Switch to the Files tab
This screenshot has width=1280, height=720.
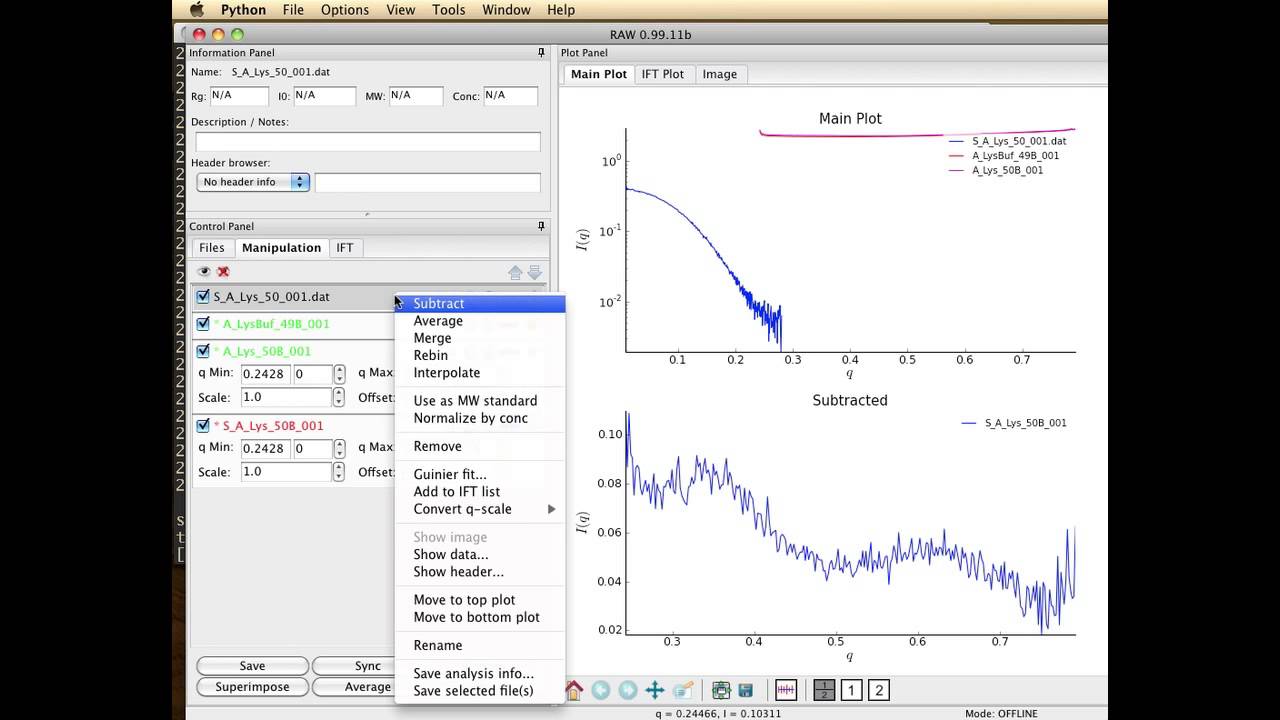pyautogui.click(x=212, y=248)
